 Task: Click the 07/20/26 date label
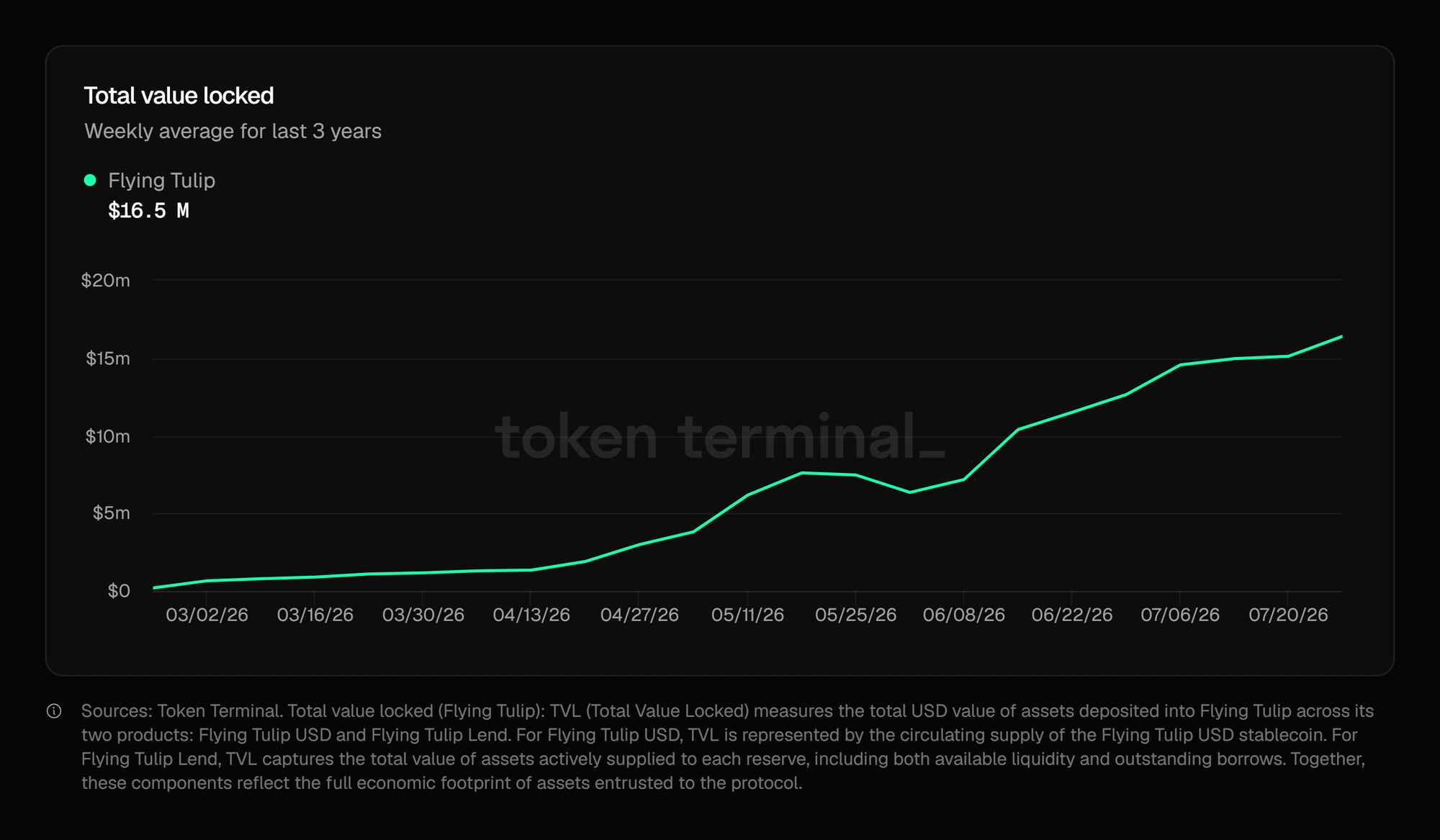tap(1288, 615)
